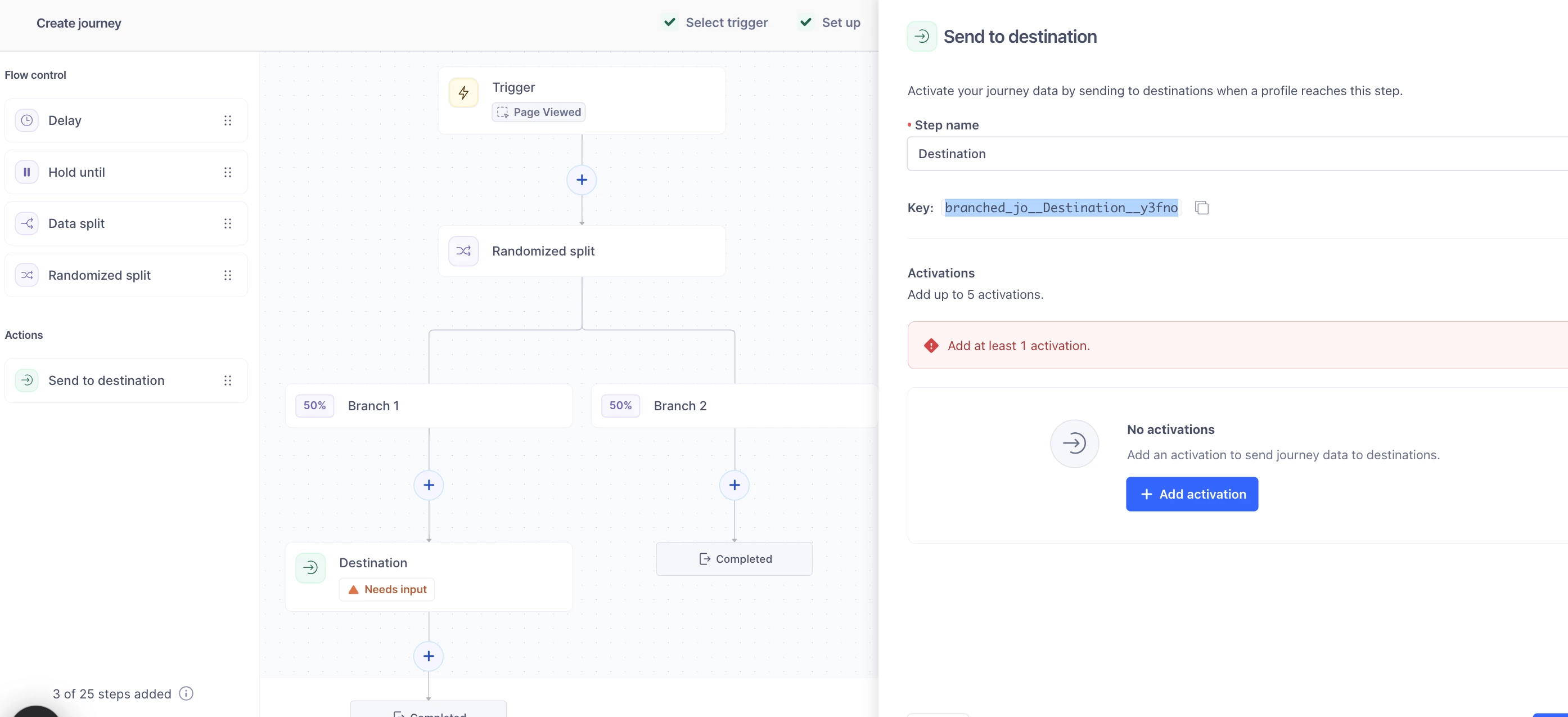The image size is (1568, 717).
Task: Click the Randomized split sidebar icon
Action: (27, 275)
